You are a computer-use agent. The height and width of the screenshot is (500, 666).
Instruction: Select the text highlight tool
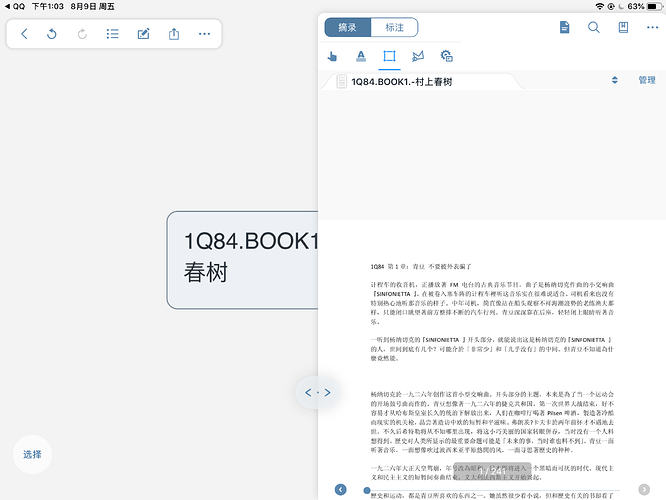pyautogui.click(x=361, y=56)
